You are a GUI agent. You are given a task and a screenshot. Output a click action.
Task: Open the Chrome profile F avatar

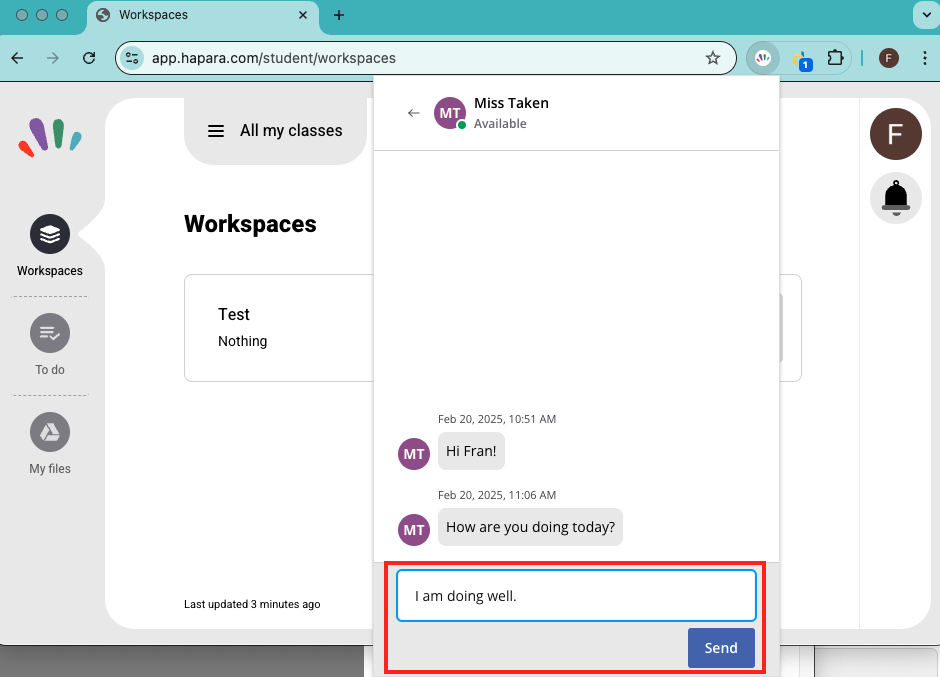tap(888, 58)
